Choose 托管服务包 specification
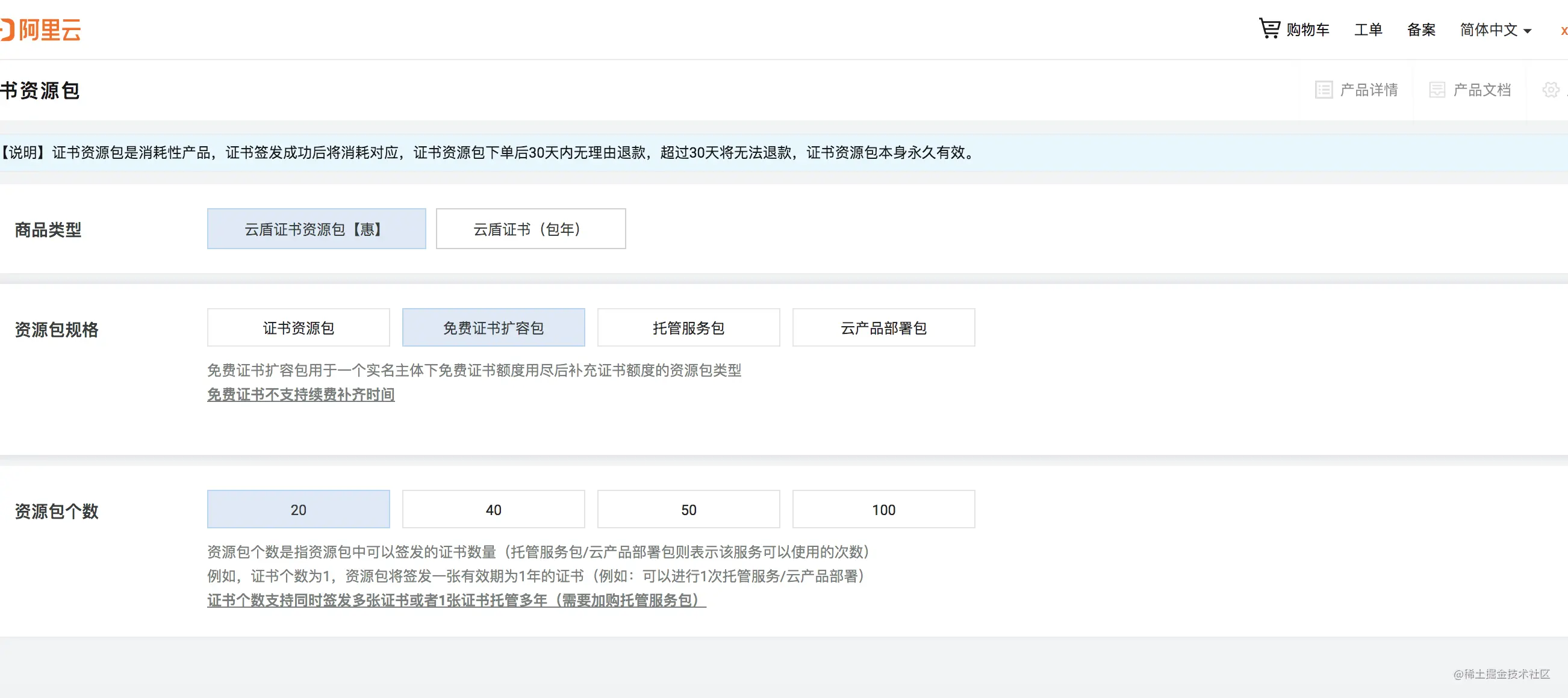The image size is (1568, 698). (688, 328)
